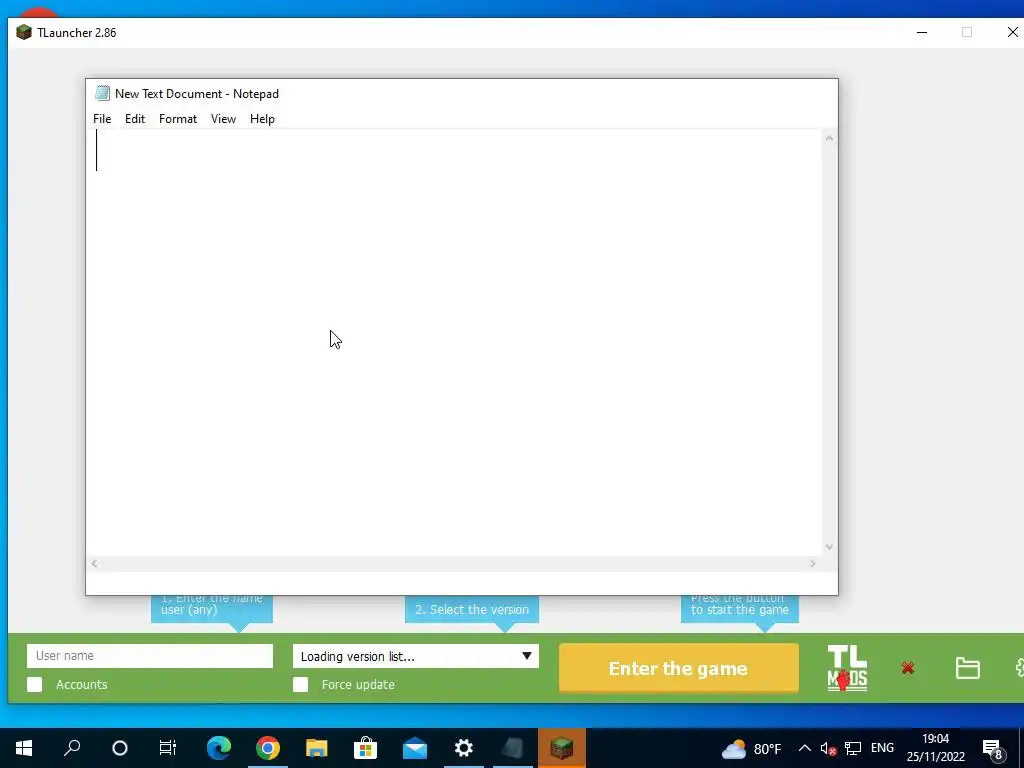Click Notepad vertical scrollbar down arrow
Screen dimensions: 1024x768
coord(829,547)
